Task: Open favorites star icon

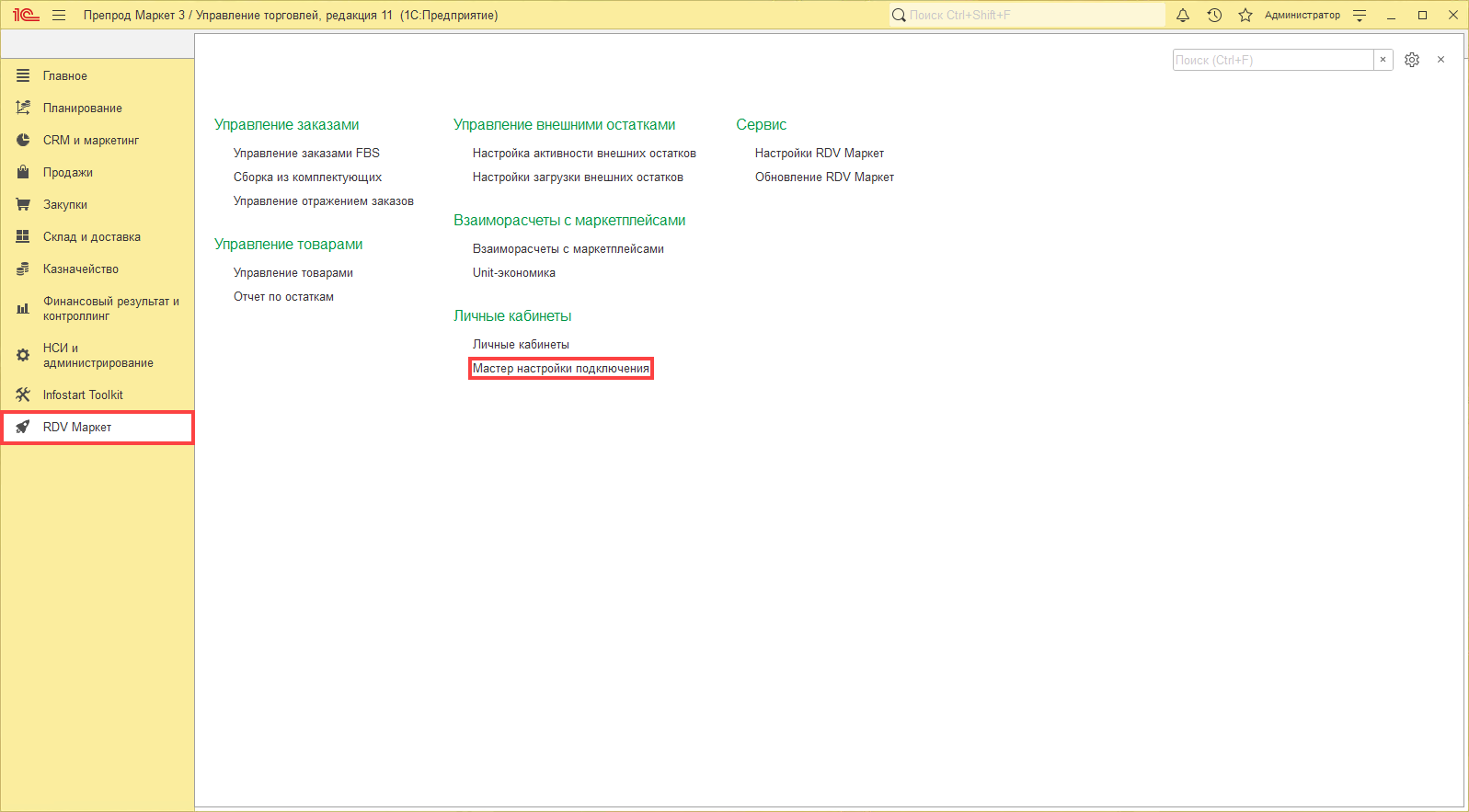Action: (x=1245, y=15)
